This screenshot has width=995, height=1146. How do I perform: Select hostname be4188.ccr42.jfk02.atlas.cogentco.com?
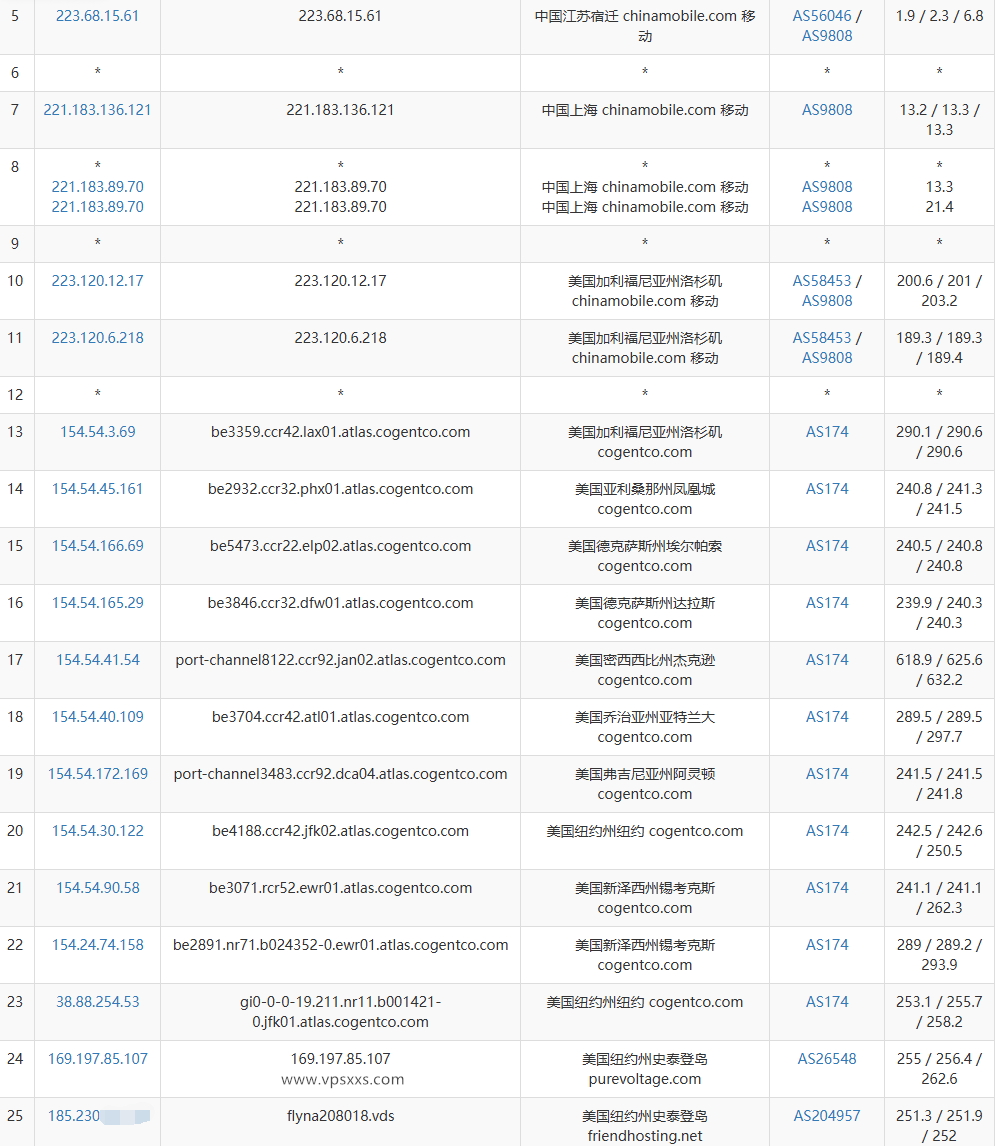pyautogui.click(x=340, y=831)
